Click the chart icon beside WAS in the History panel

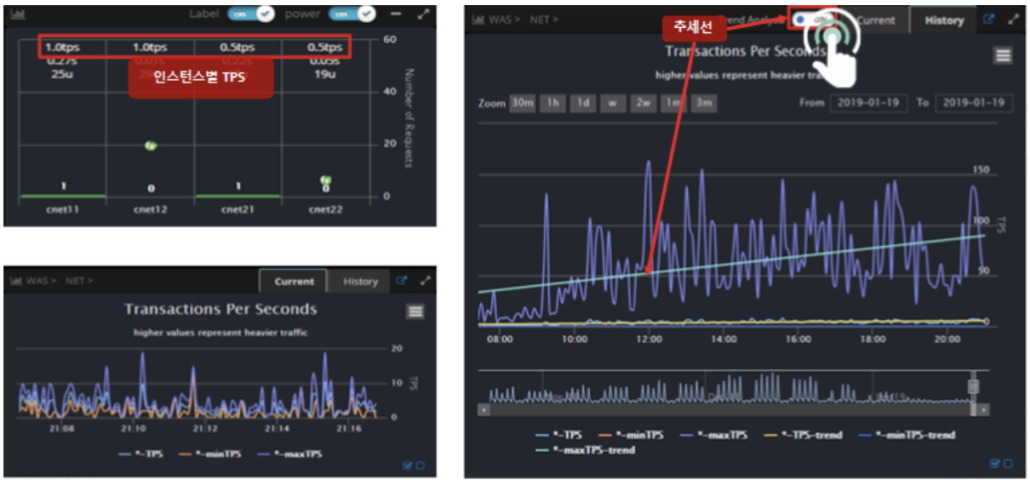click(478, 20)
